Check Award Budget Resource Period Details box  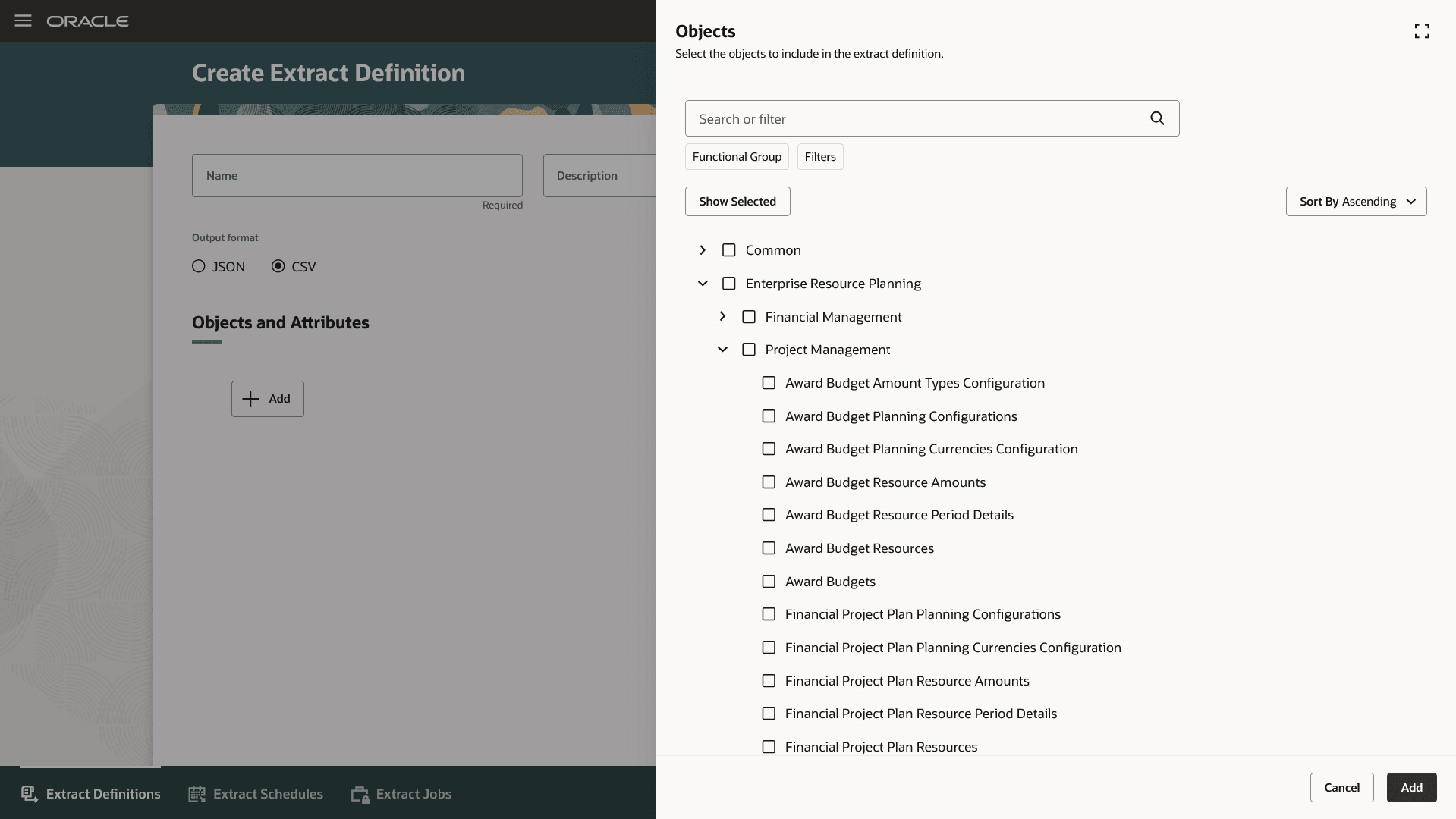(769, 515)
